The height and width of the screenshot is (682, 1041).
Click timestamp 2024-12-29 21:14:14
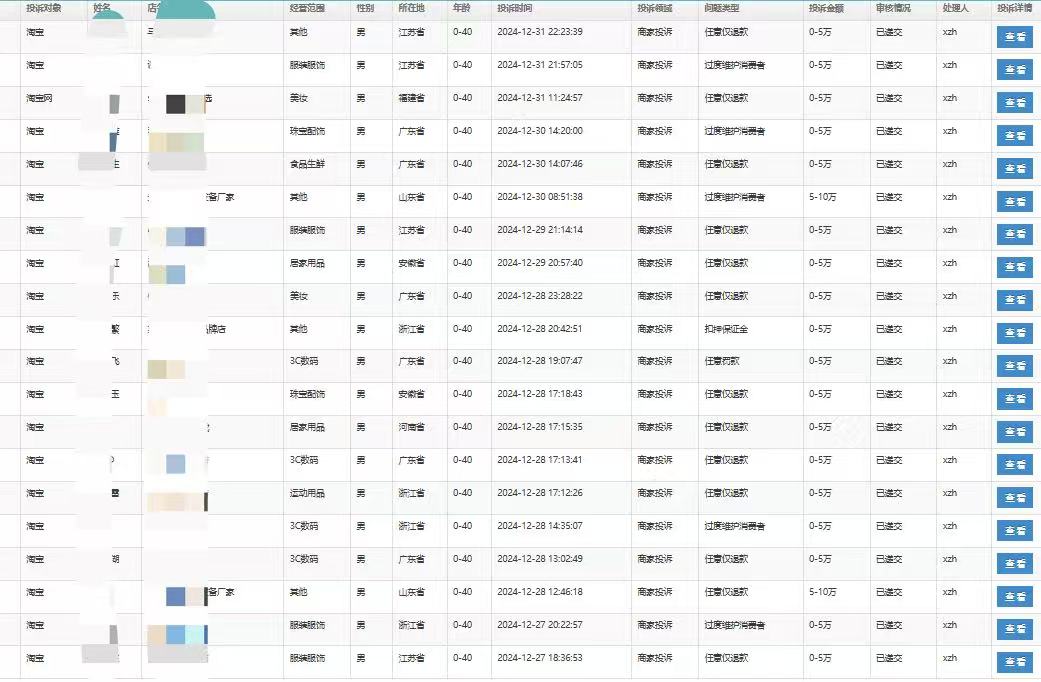(540, 230)
